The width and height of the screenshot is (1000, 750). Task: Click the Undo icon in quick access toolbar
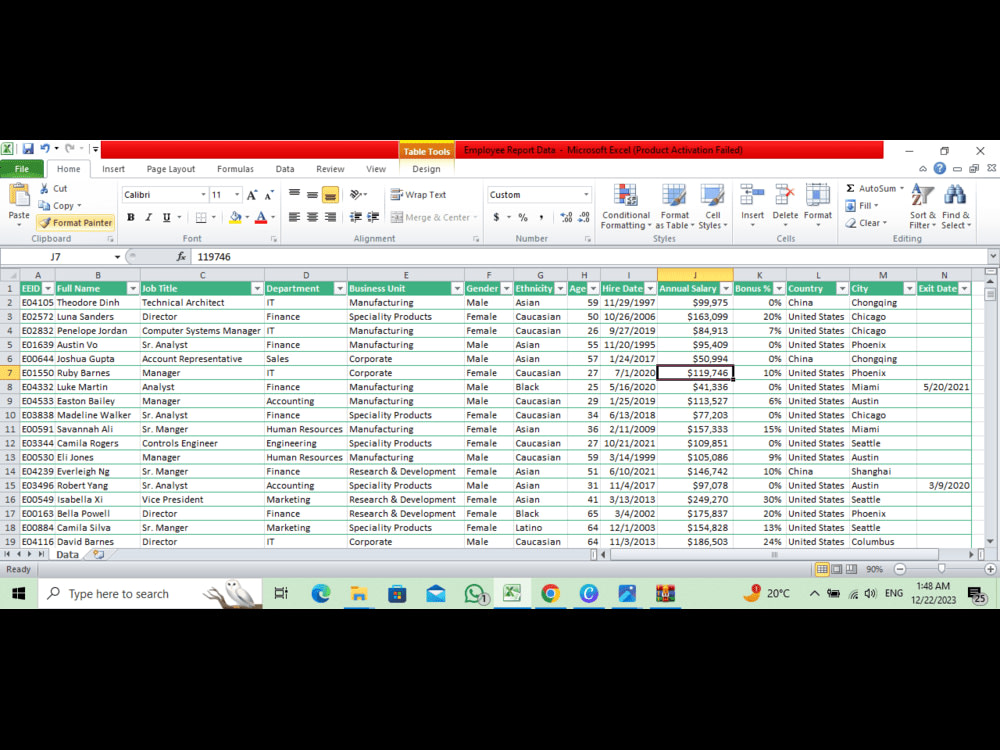click(45, 149)
